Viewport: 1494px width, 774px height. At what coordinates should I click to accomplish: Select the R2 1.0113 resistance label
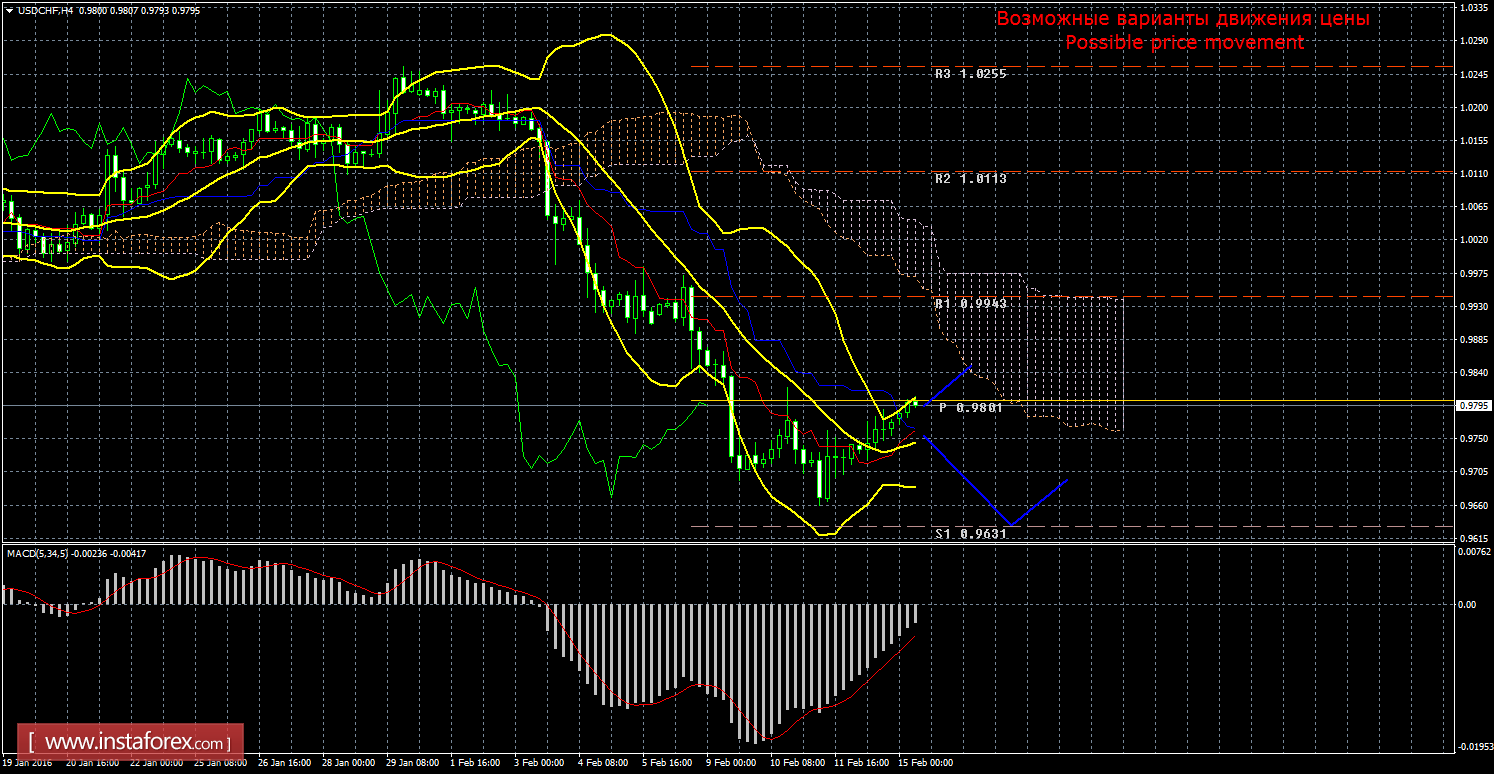point(970,179)
